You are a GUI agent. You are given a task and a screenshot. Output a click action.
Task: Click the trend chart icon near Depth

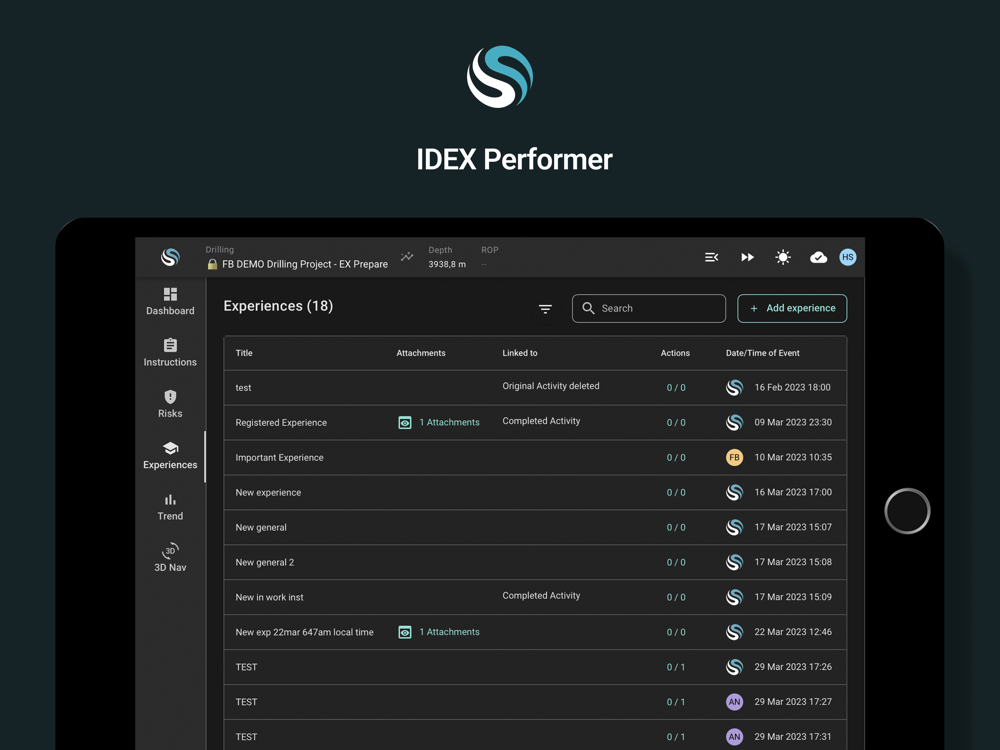pyautogui.click(x=407, y=257)
